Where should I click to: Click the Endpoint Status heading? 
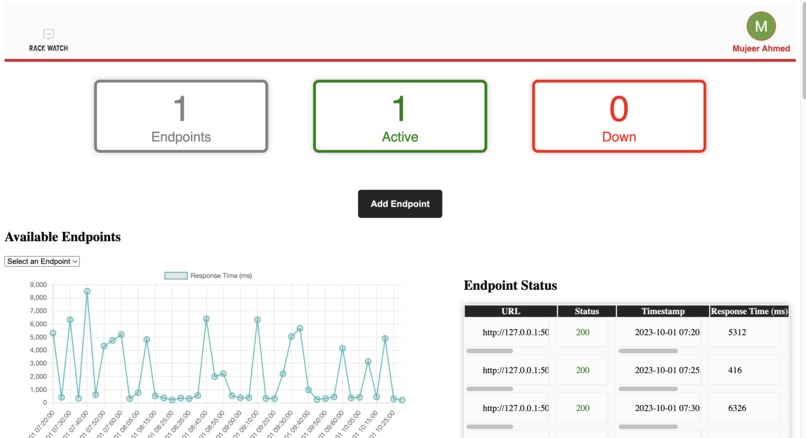coord(510,285)
